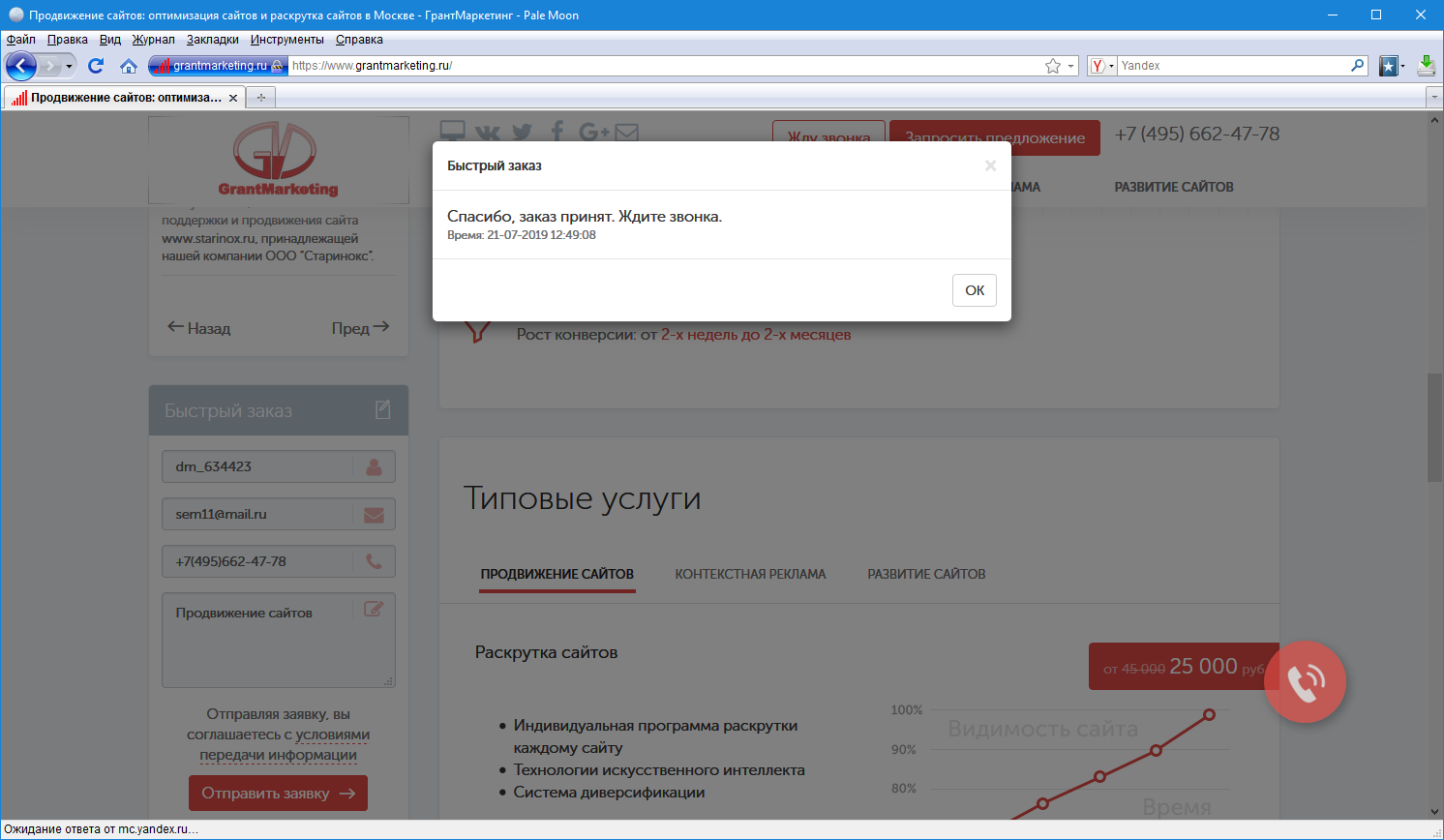Click the phone number +7 (495) 662-47-78

pos(1197,134)
